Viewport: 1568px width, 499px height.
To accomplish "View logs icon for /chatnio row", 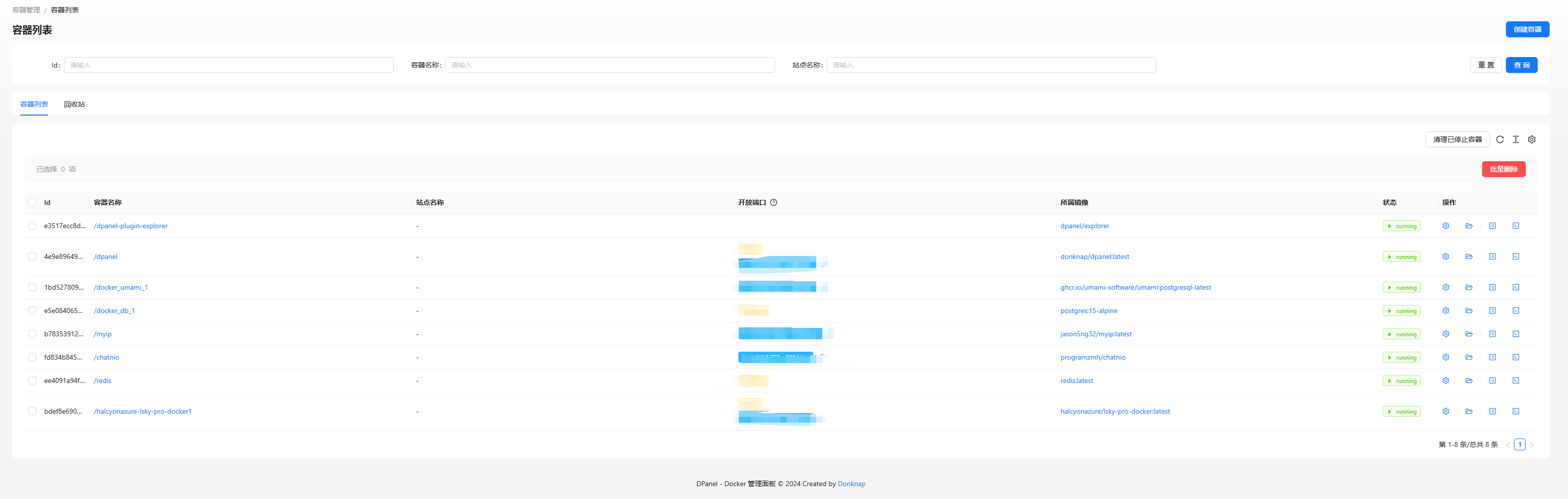I will [x=1493, y=357].
